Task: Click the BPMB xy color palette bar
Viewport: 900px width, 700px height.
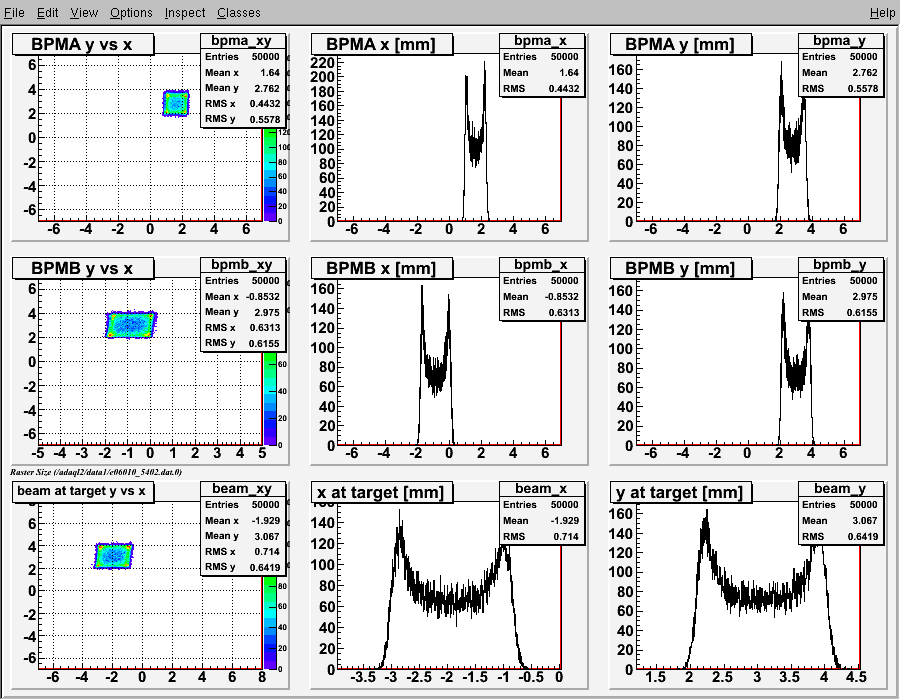Action: pos(270,399)
